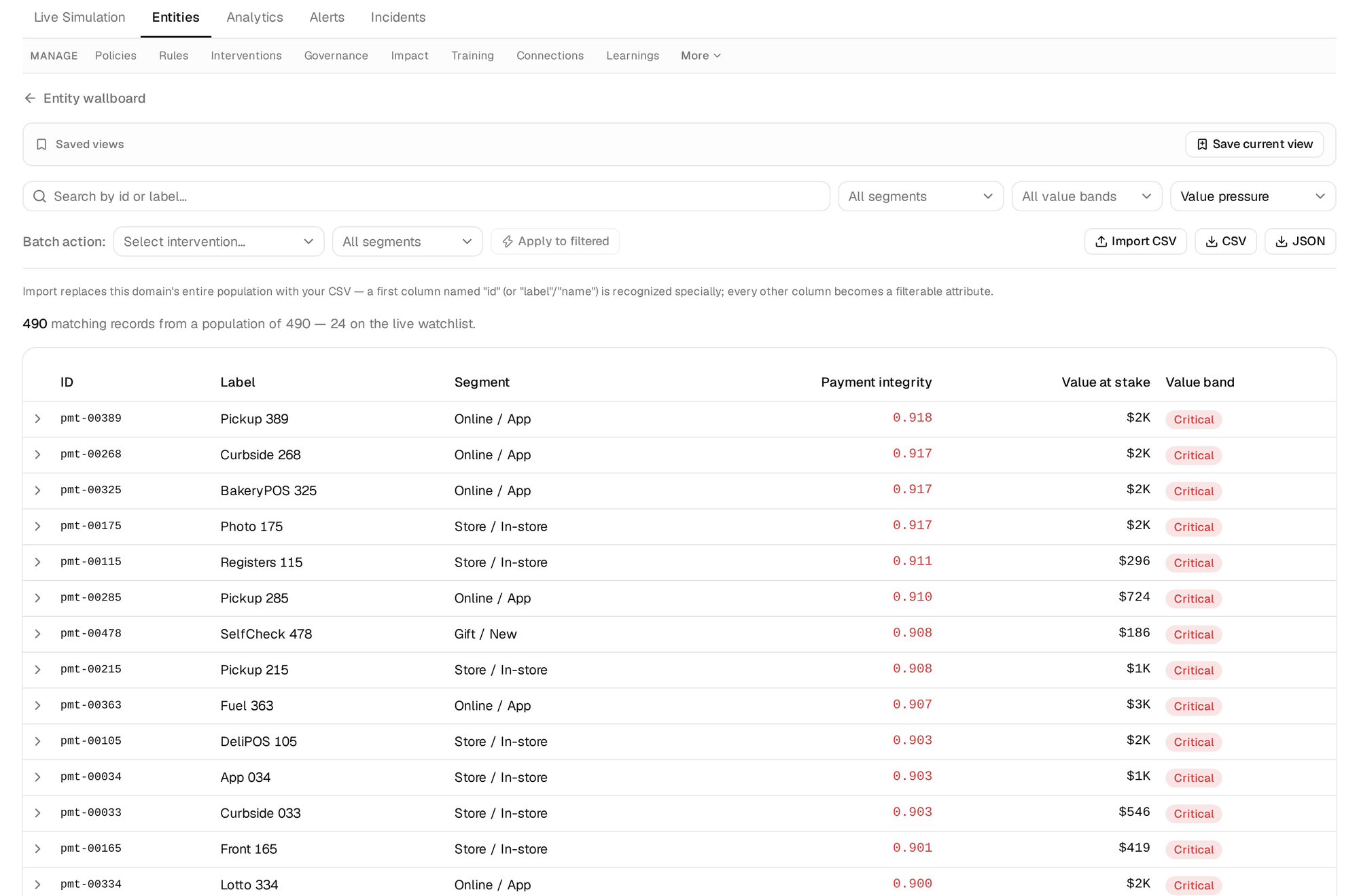Click the Value at stake column header
The width and height of the screenshot is (1359, 896).
coord(1106,382)
